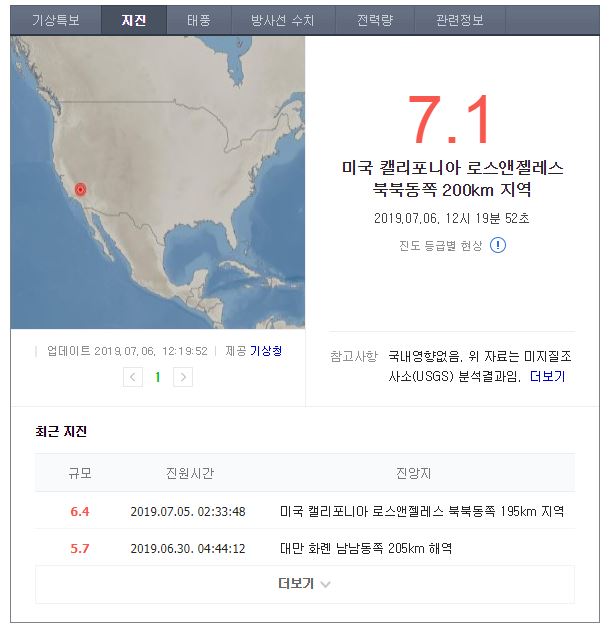Click the 참고사항 label
This screenshot has width=611, height=633.
354,356
